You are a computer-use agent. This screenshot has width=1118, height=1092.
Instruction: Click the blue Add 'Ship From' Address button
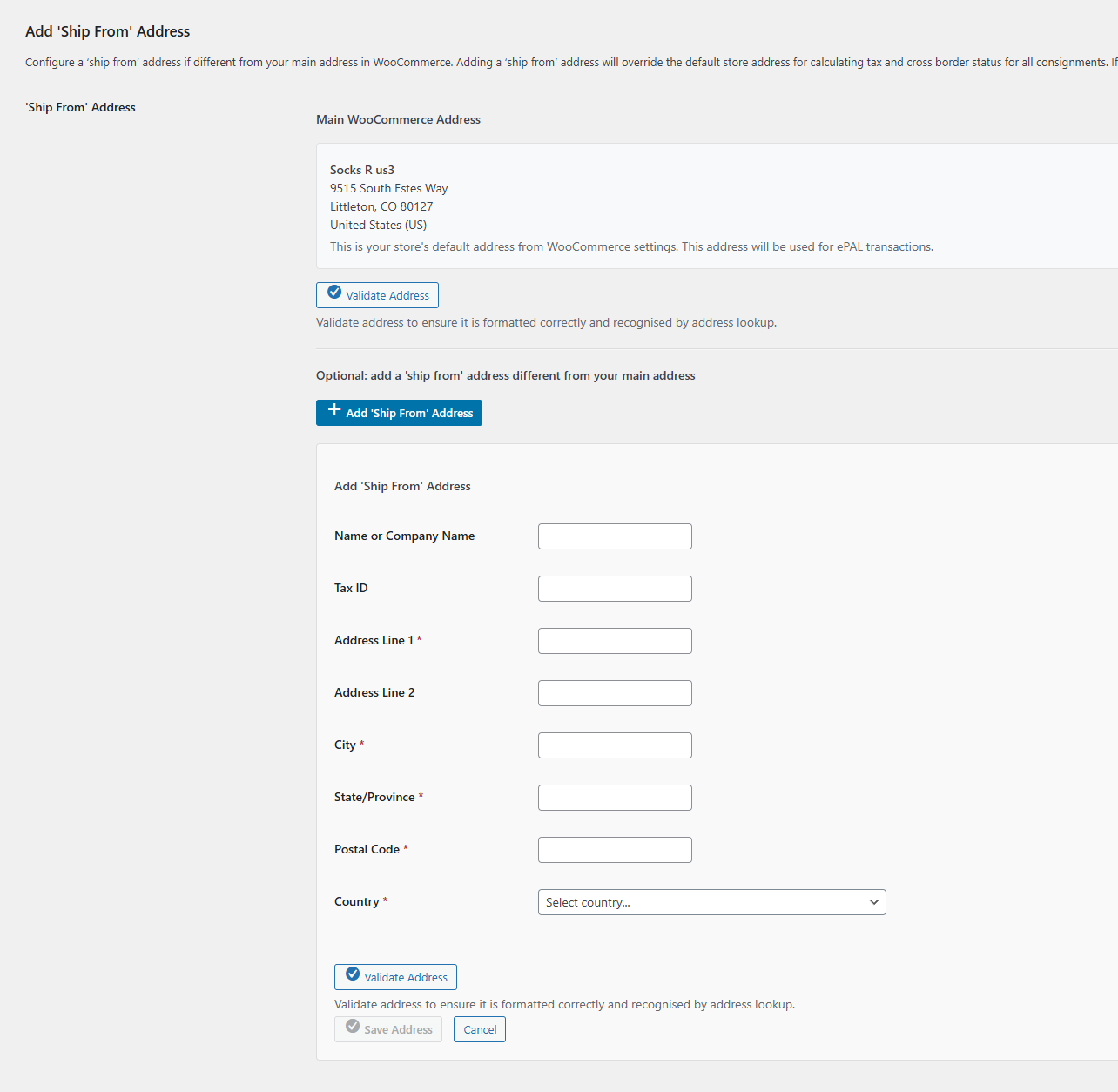coord(399,413)
